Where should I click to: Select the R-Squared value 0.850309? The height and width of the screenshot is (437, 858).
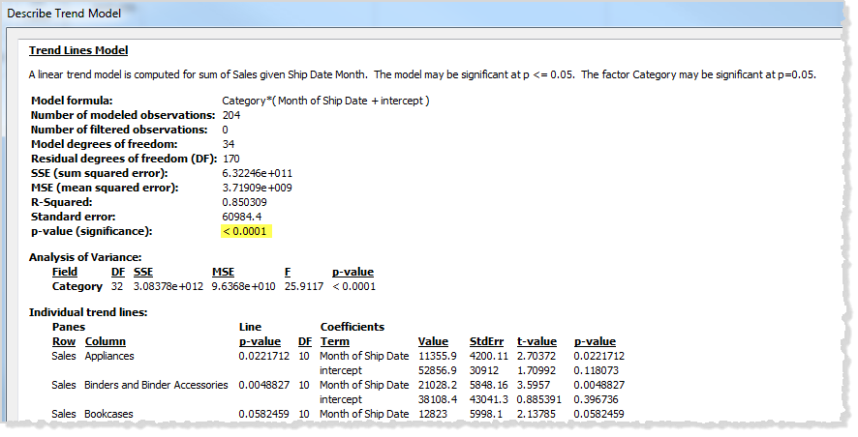point(245,202)
